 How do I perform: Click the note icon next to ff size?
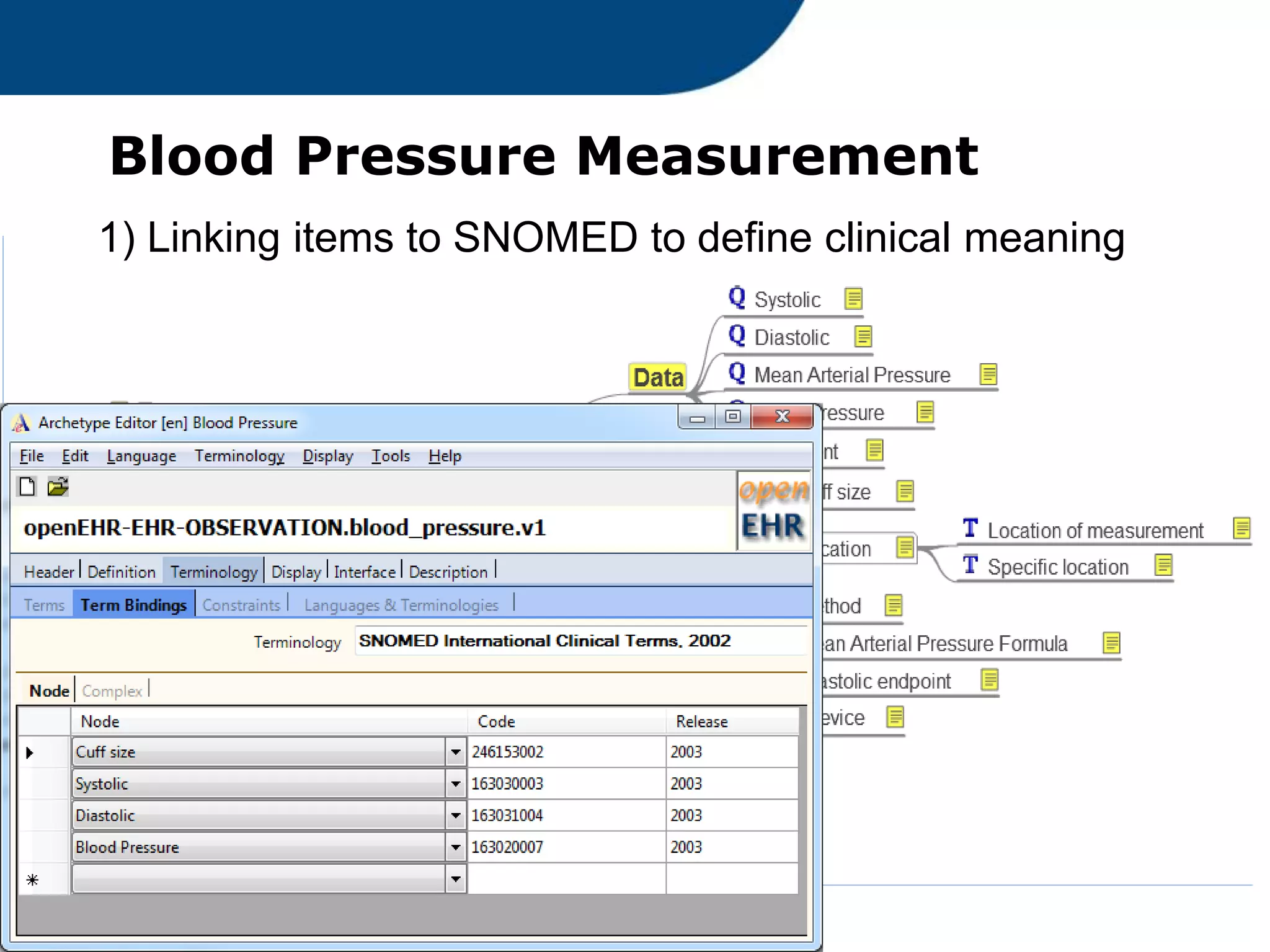pos(905,491)
